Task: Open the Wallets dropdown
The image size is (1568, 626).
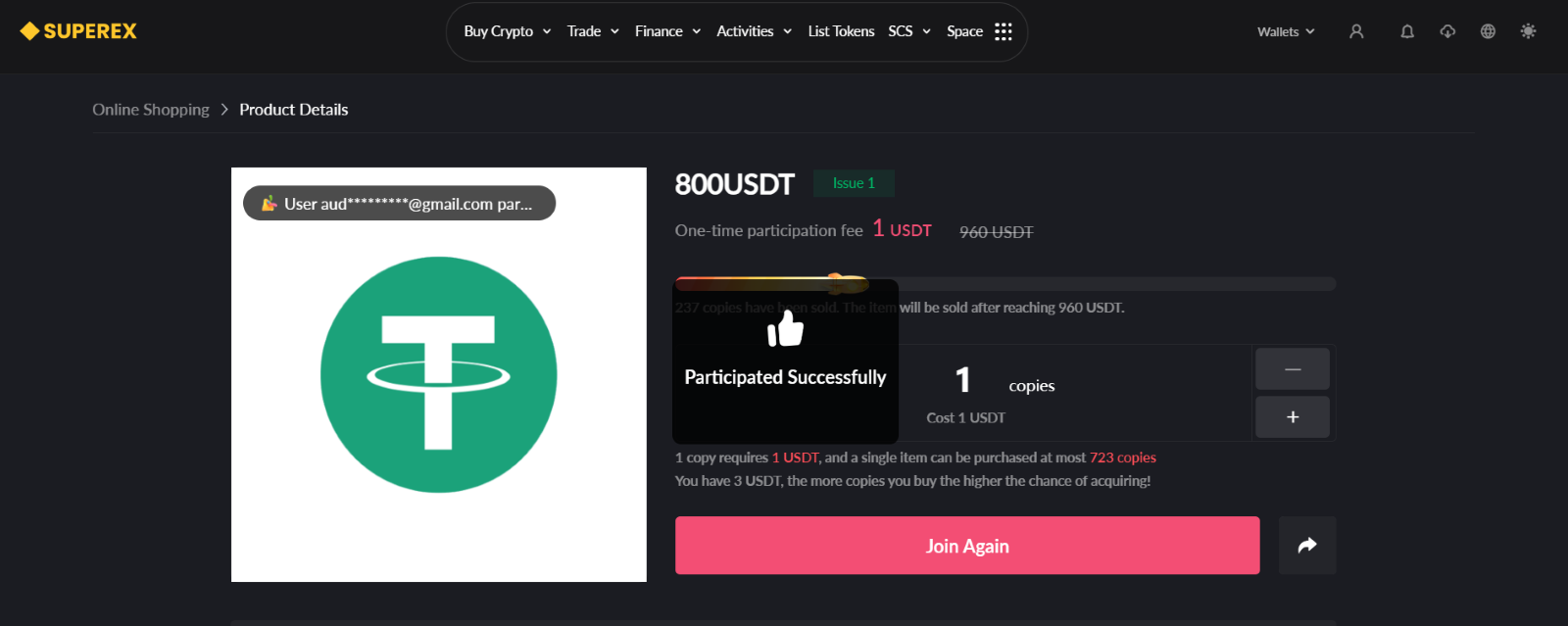Action: (1286, 31)
